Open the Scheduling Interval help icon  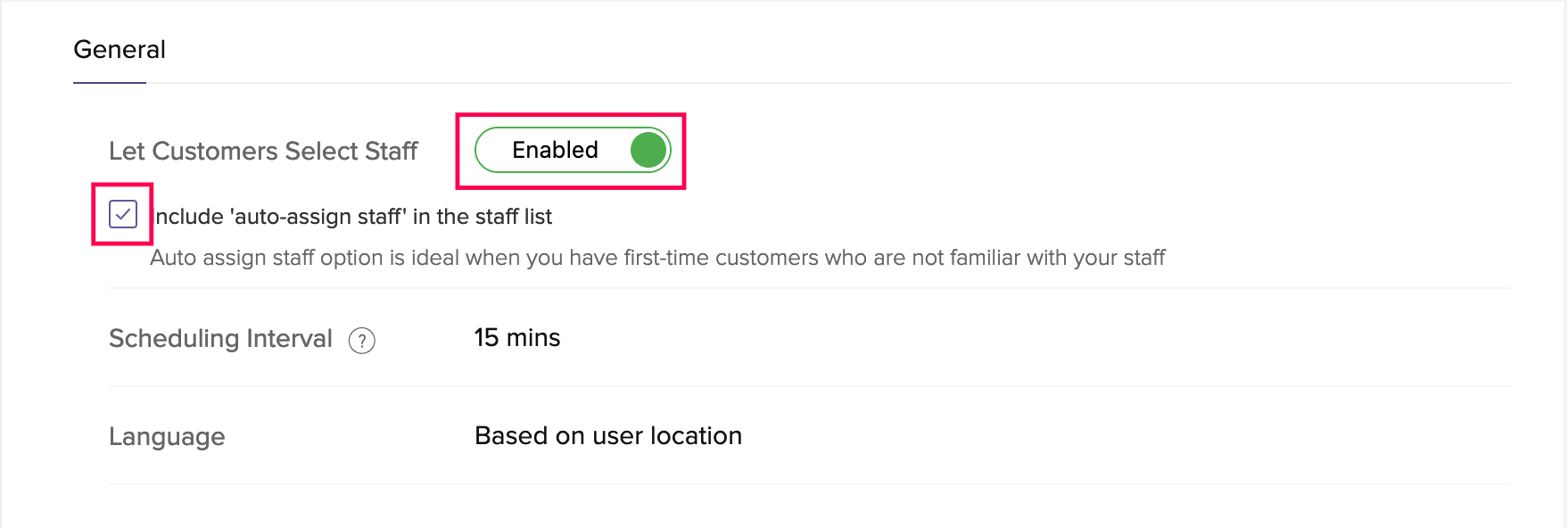tap(361, 341)
